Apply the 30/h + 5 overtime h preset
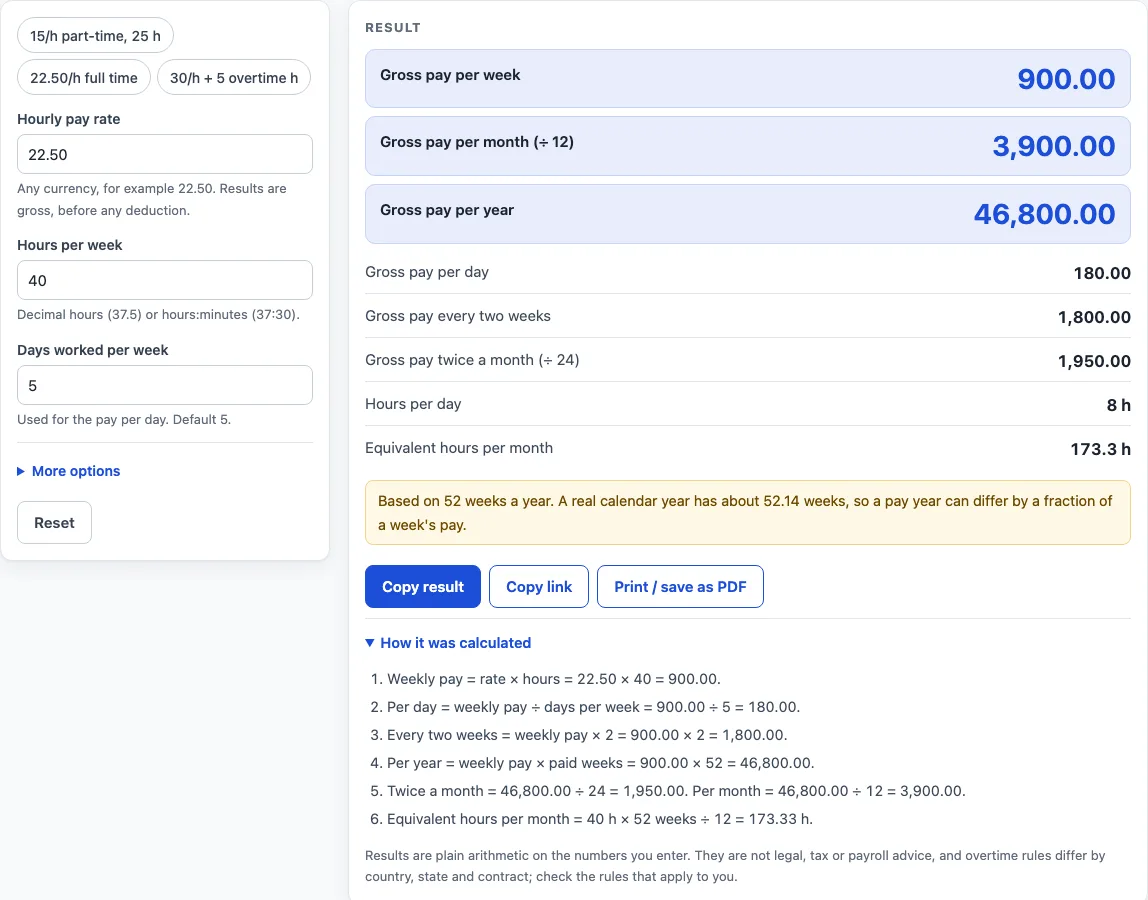1148x900 pixels. (x=234, y=78)
